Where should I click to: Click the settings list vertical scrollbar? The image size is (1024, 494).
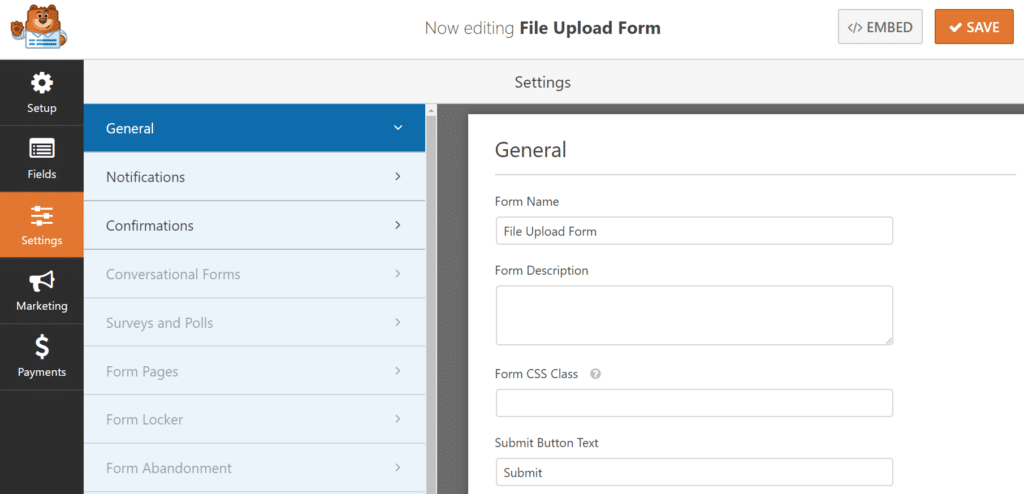tap(432, 300)
